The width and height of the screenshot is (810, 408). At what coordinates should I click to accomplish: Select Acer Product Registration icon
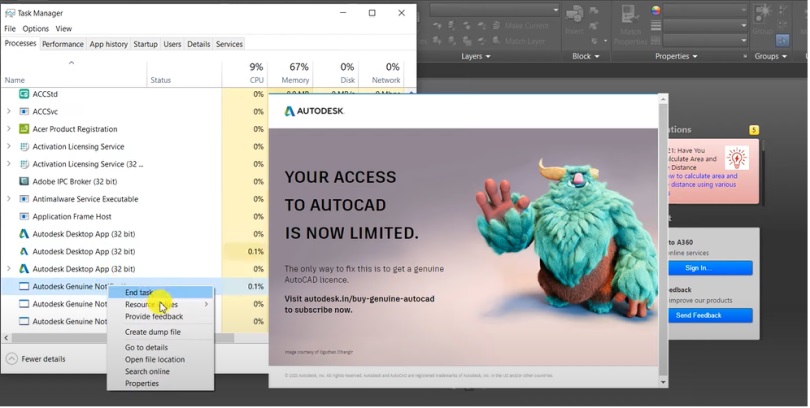pos(24,129)
